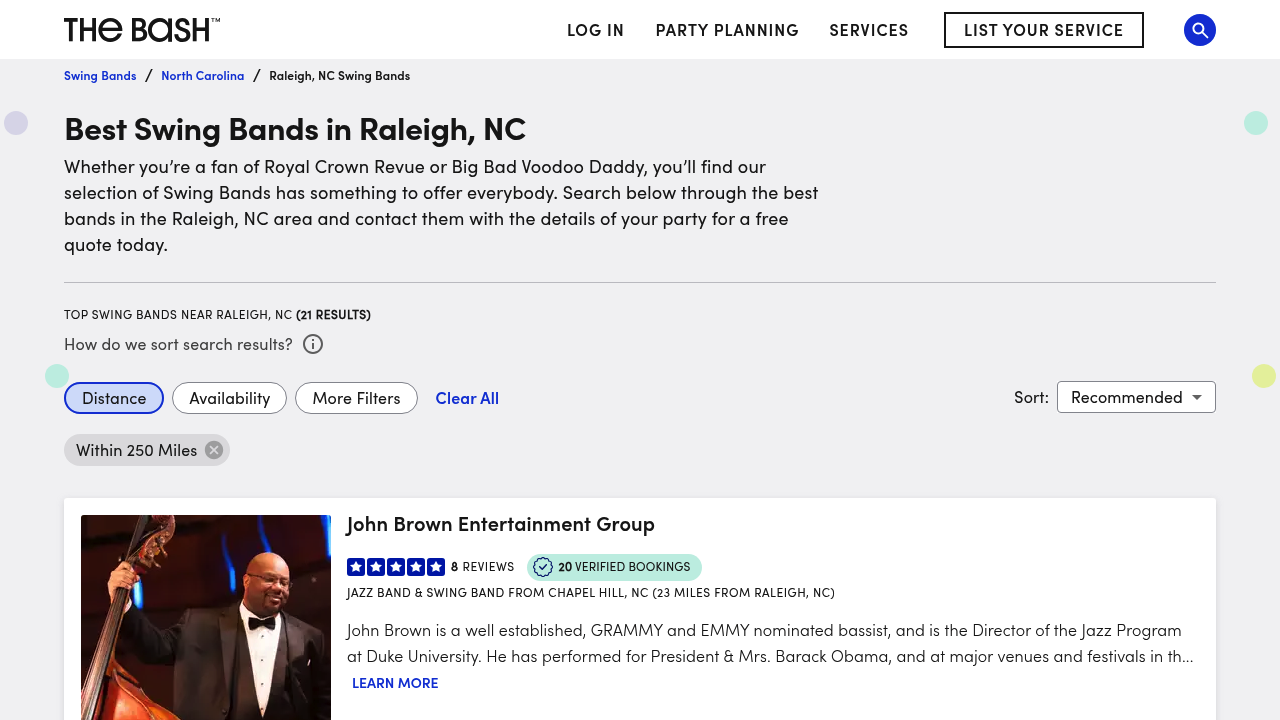
Task: Open the Swing Bands breadcrumb link
Action: [x=100, y=76]
